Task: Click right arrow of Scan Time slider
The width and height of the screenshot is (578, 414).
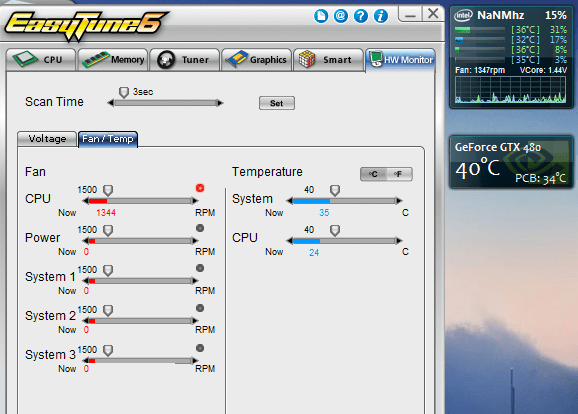Action: click(x=220, y=103)
